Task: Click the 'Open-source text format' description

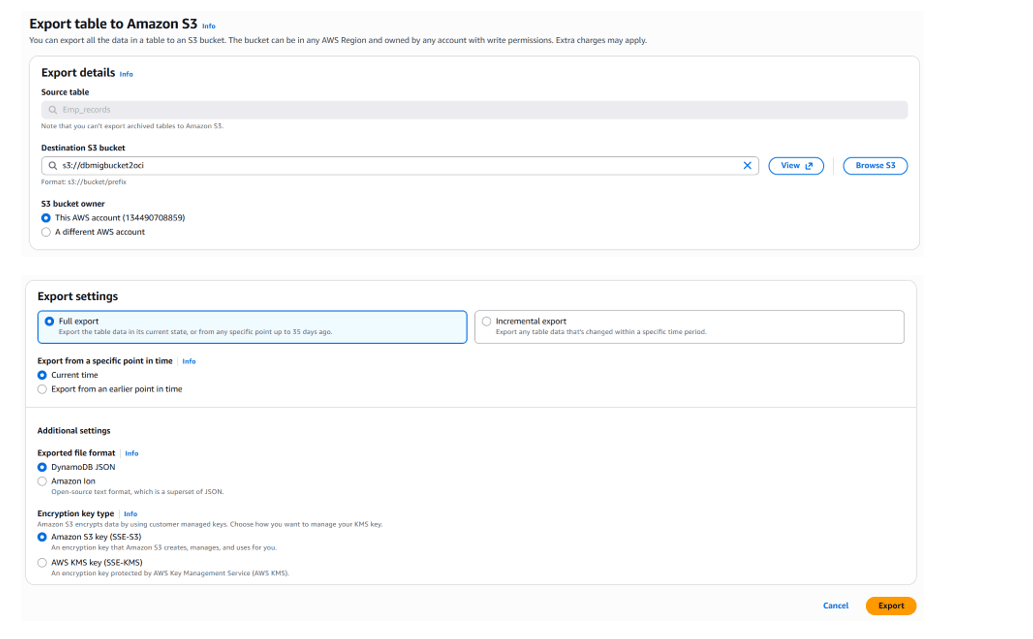Action: 138,492
